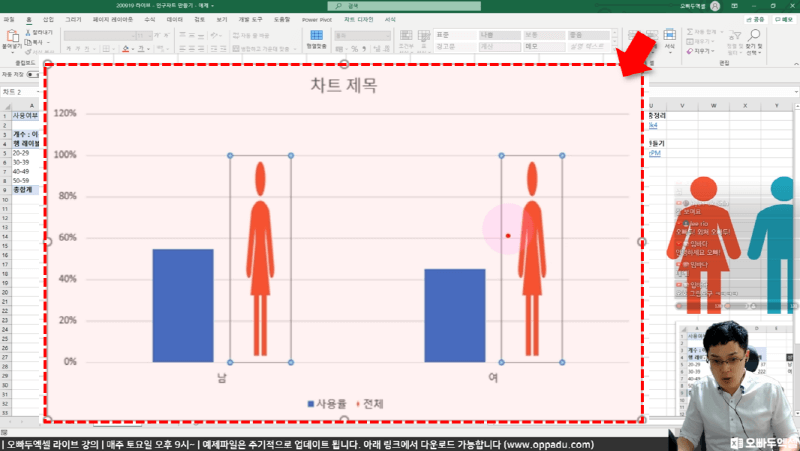Open the 표 서식 format as table icon
Image resolution: width=800 pixels, height=451 pixels.
(424, 36)
